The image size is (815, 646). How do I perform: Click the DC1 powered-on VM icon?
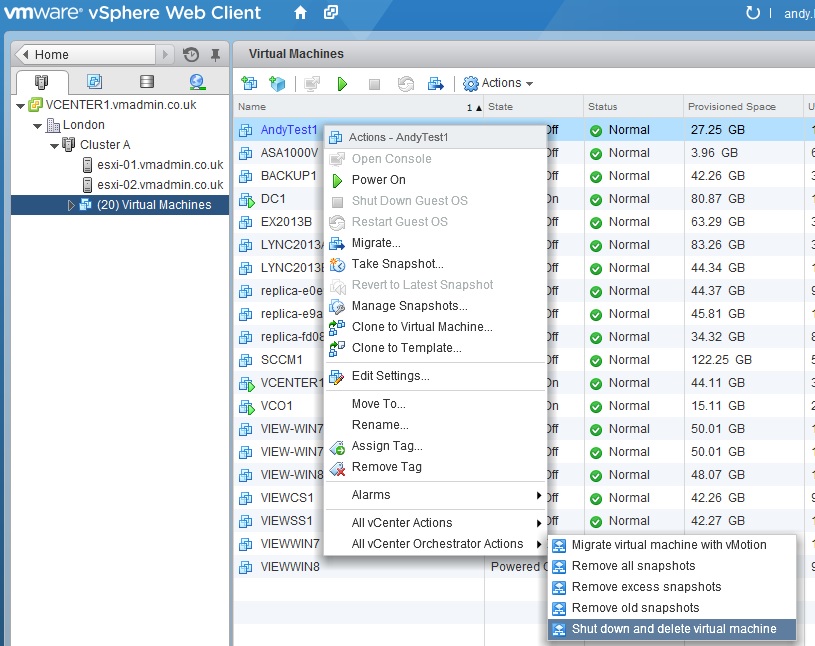[x=246, y=200]
